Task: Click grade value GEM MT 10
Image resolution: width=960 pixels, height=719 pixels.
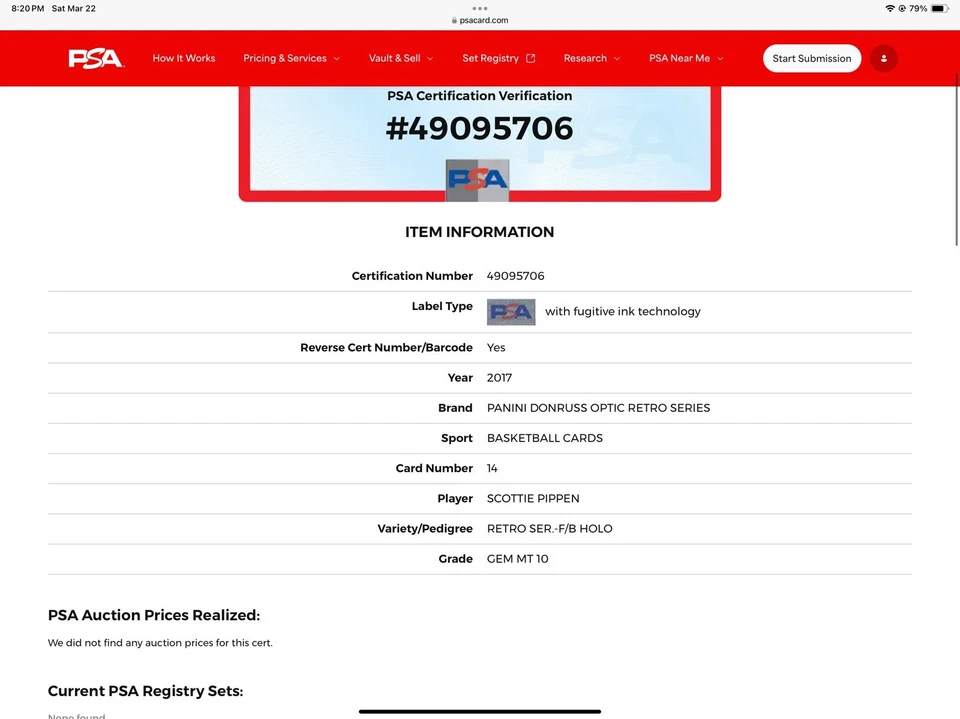Action: [518, 559]
